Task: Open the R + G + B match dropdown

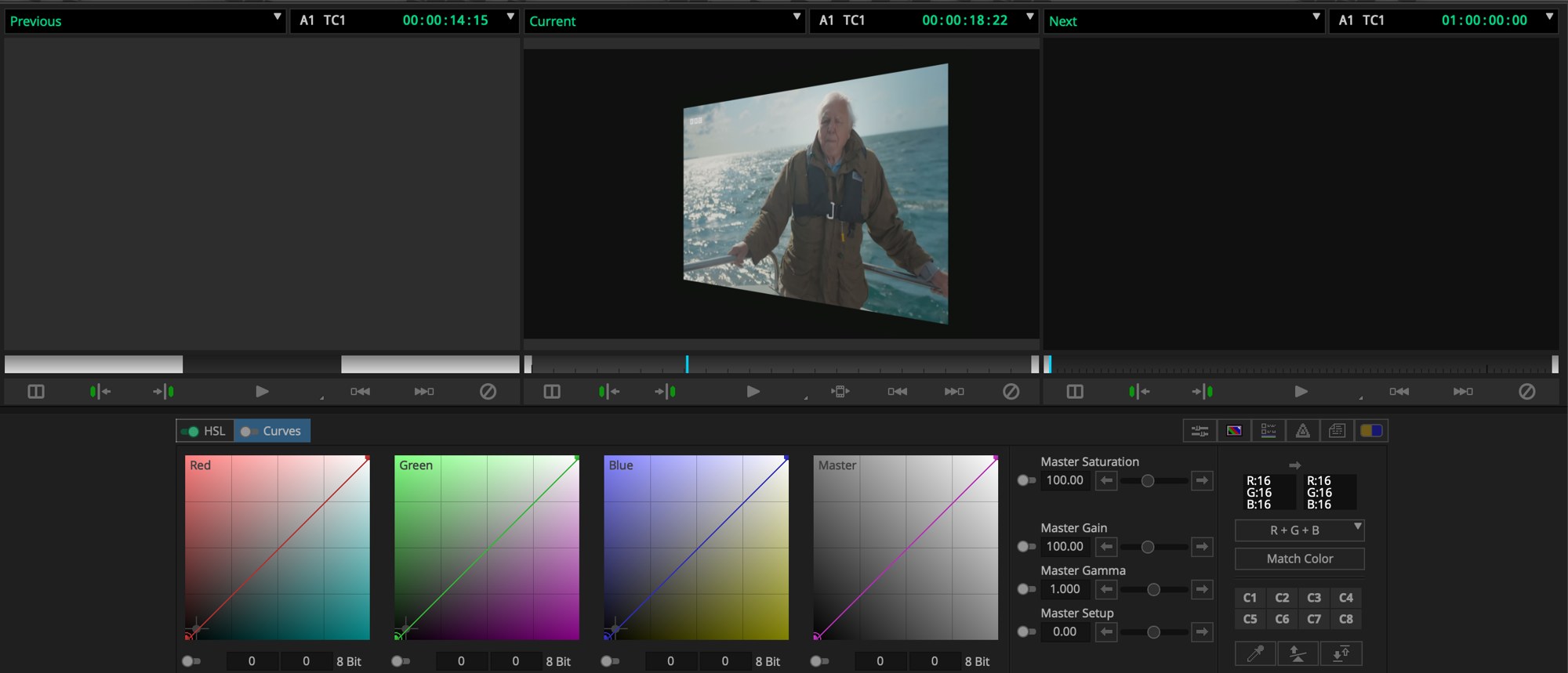Action: pyautogui.click(x=1300, y=530)
